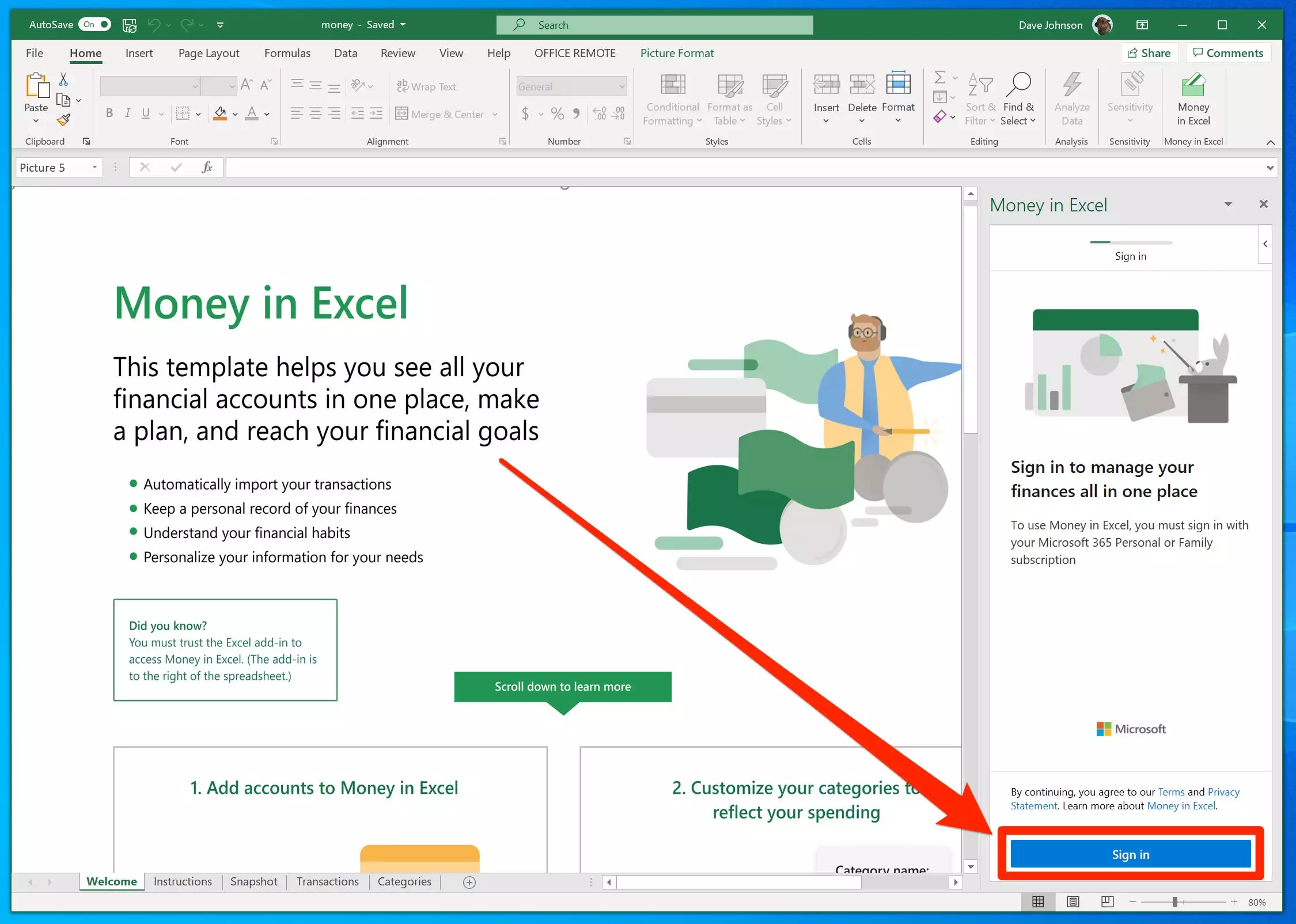Click Insert Function fx icon
The height and width of the screenshot is (924, 1296).
[x=207, y=168]
